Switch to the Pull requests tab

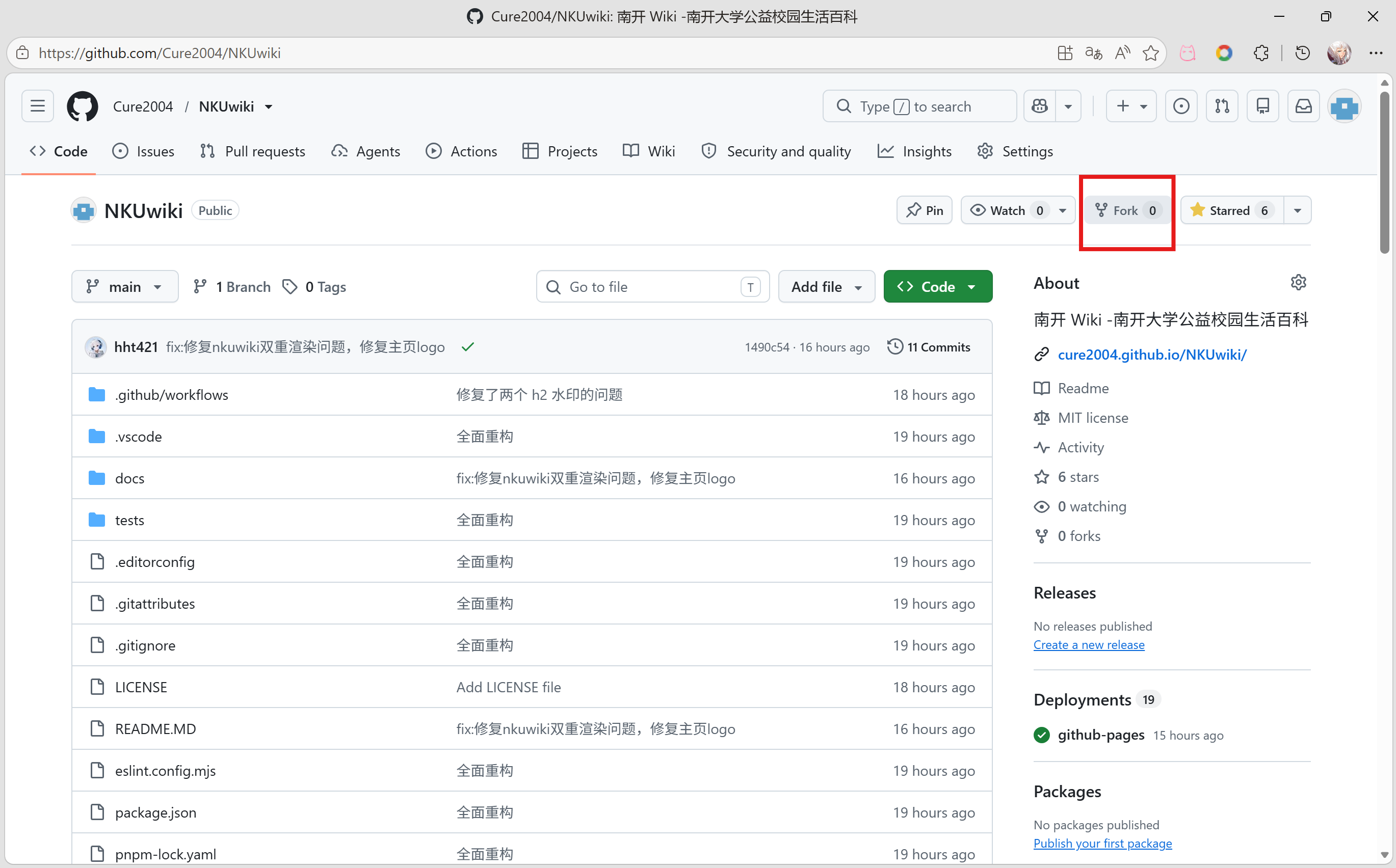pos(253,152)
